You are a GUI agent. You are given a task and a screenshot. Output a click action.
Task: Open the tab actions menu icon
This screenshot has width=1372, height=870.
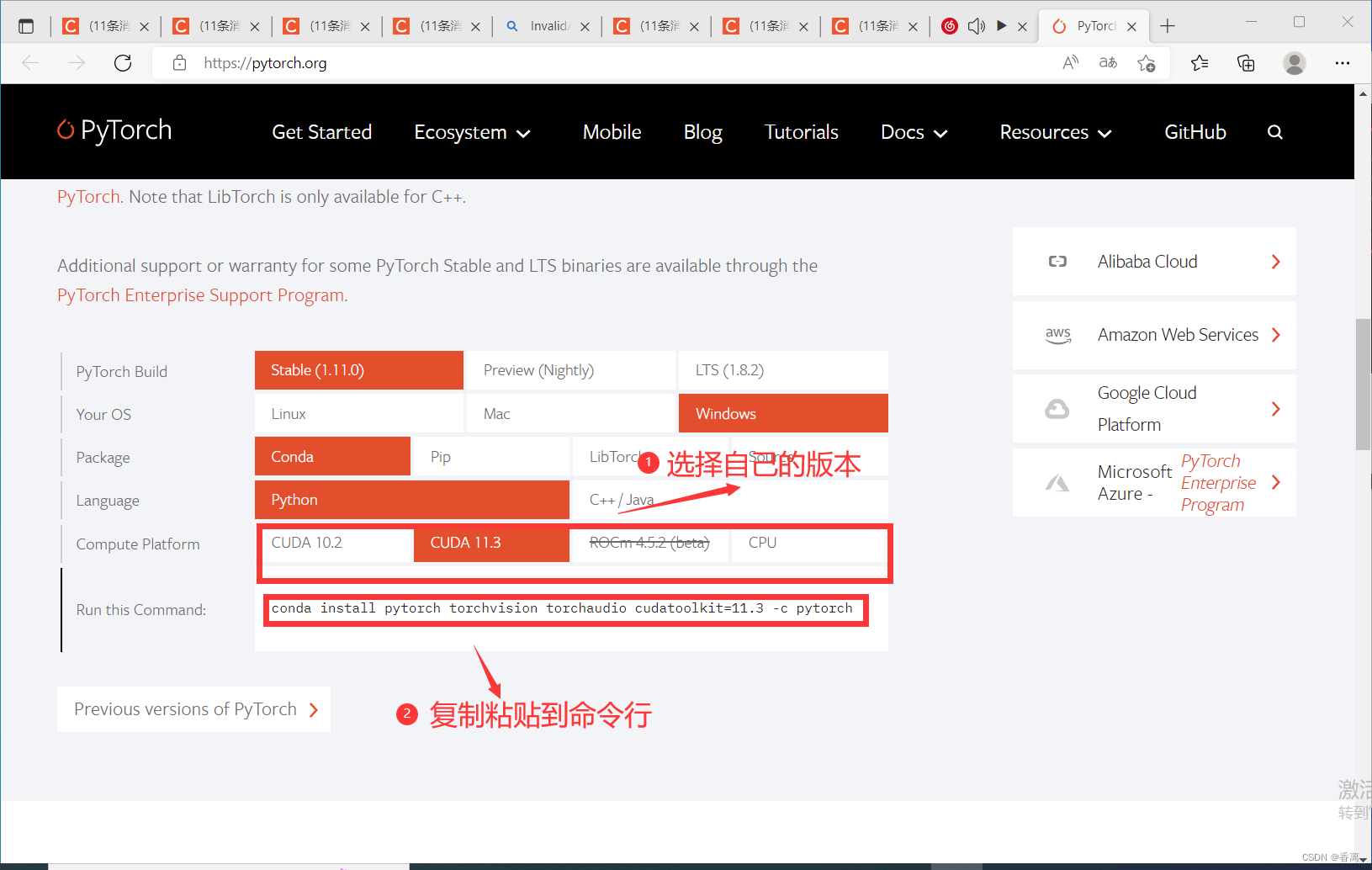(26, 26)
